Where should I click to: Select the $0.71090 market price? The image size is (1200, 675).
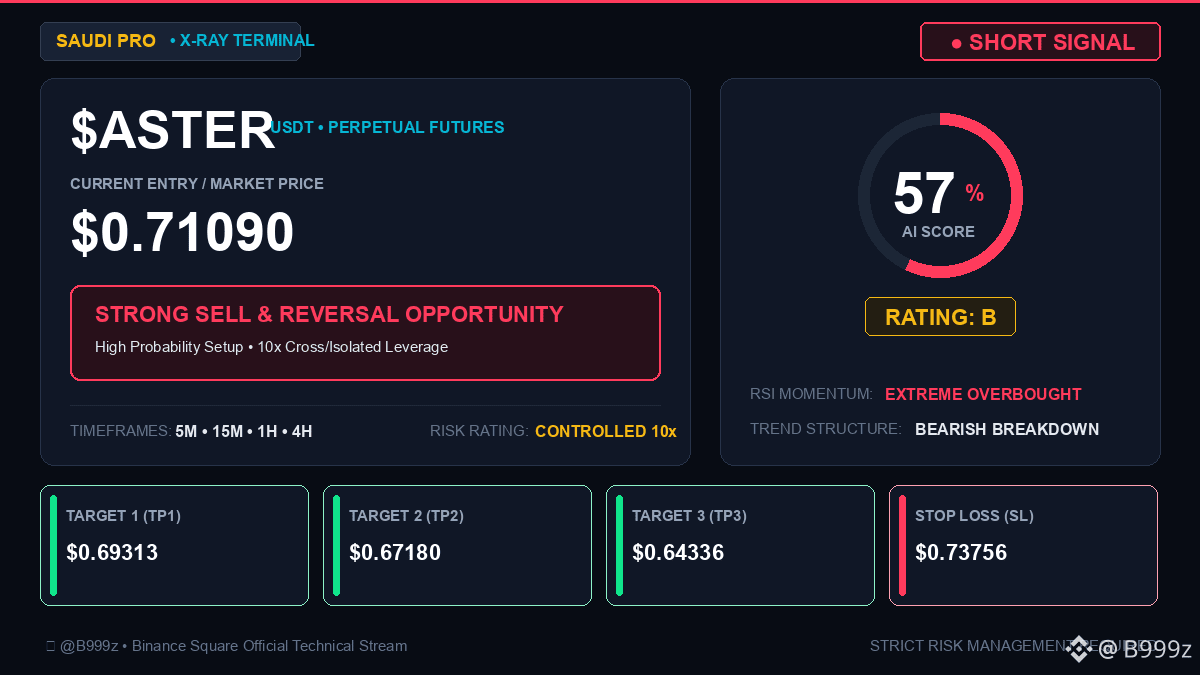pos(182,232)
